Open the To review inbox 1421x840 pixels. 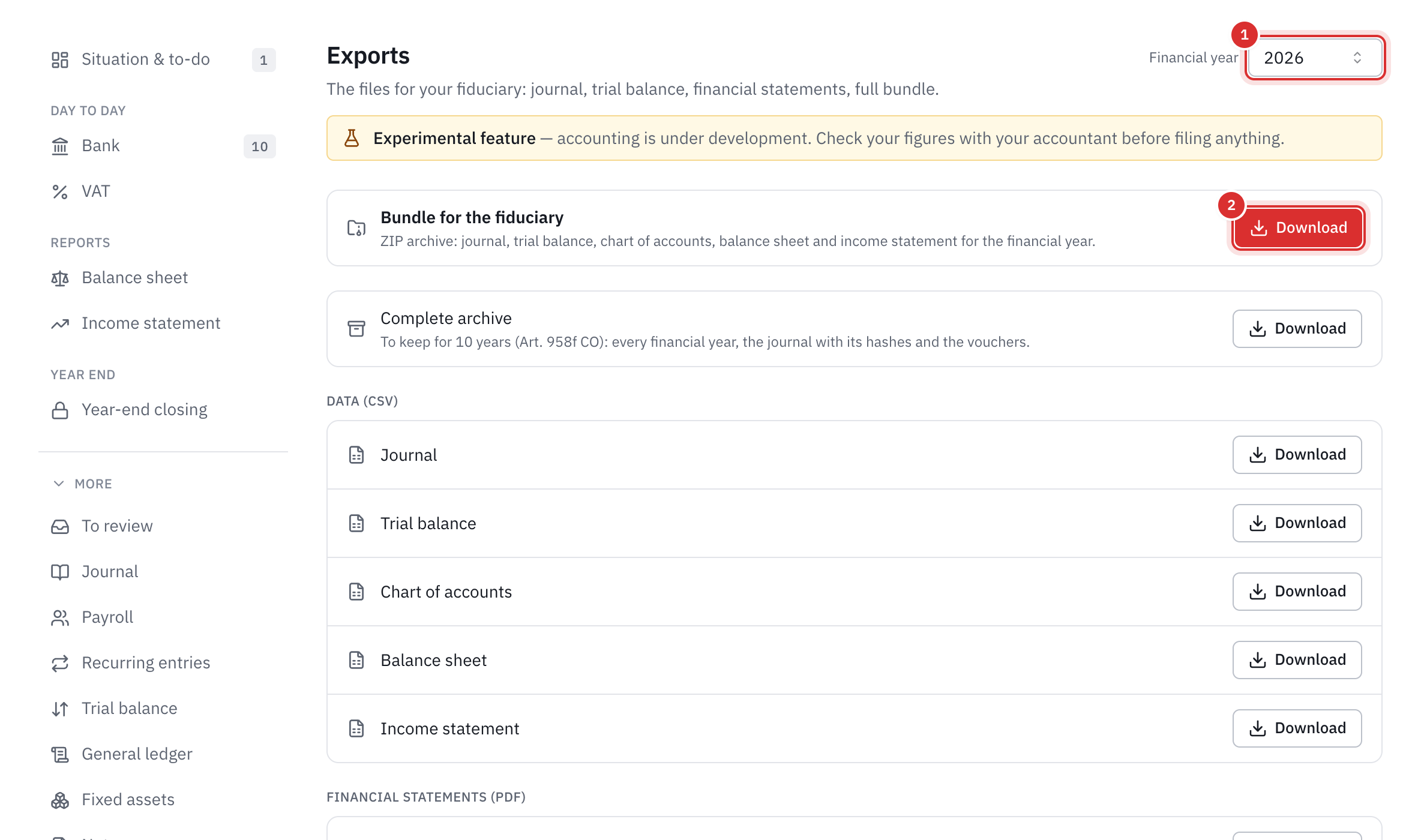tap(163, 526)
